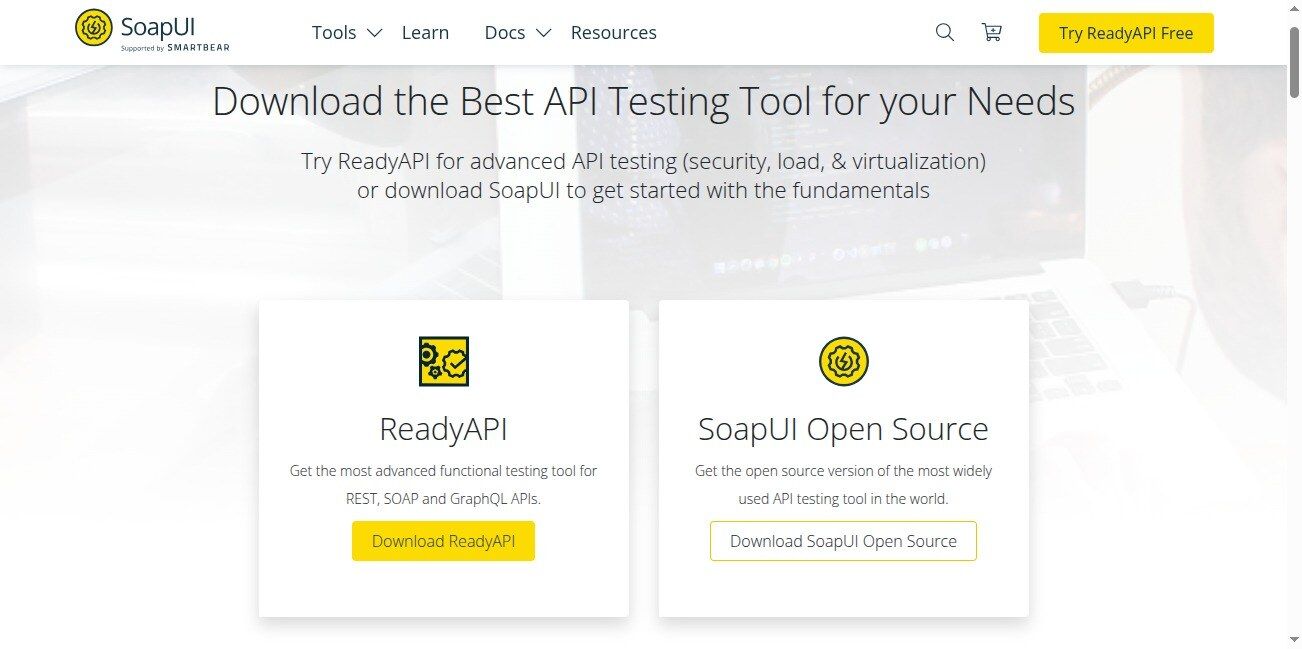Screen dimensions: 1302x649
Task: Click 'Get the most advanced functional testing' description
Action: point(443,484)
